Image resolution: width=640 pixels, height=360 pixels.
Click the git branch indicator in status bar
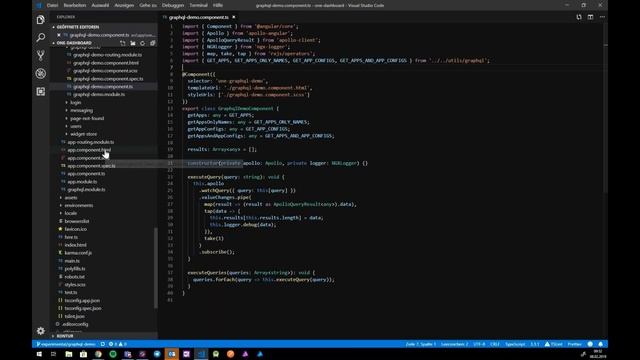[66, 344]
